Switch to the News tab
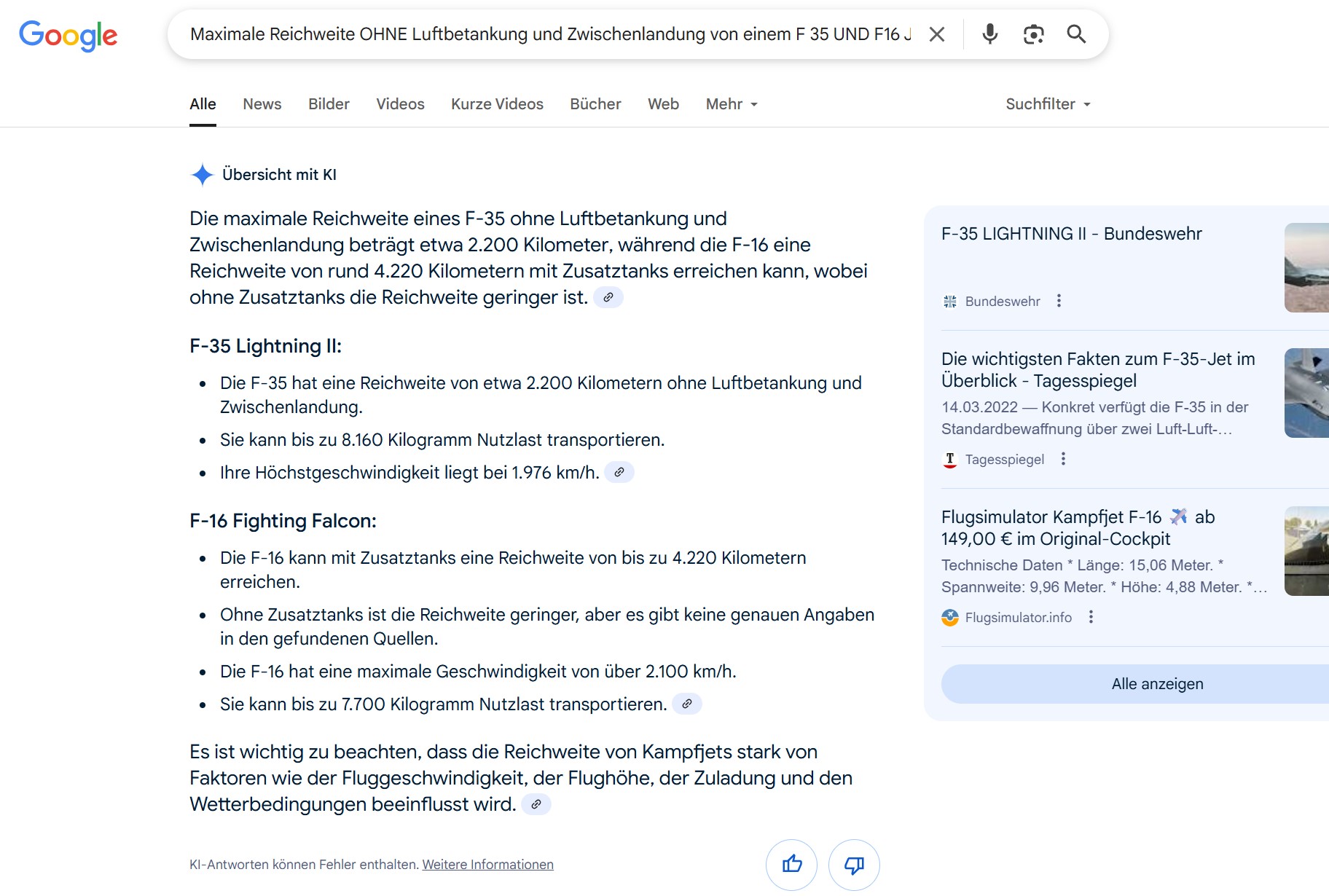1329x896 pixels. 262,104
